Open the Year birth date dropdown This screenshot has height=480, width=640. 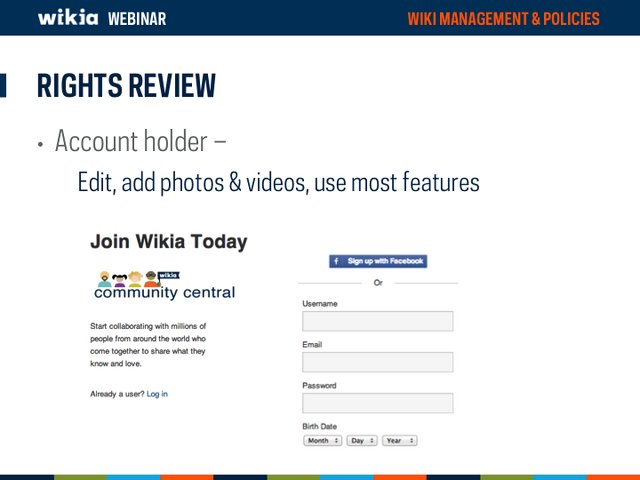[400, 441]
